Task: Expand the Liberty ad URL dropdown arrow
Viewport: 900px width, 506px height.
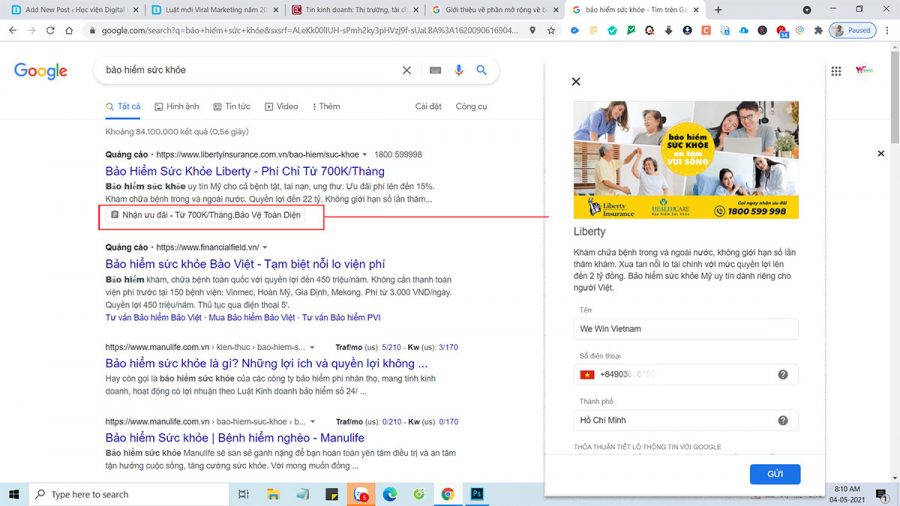Action: click(x=364, y=155)
